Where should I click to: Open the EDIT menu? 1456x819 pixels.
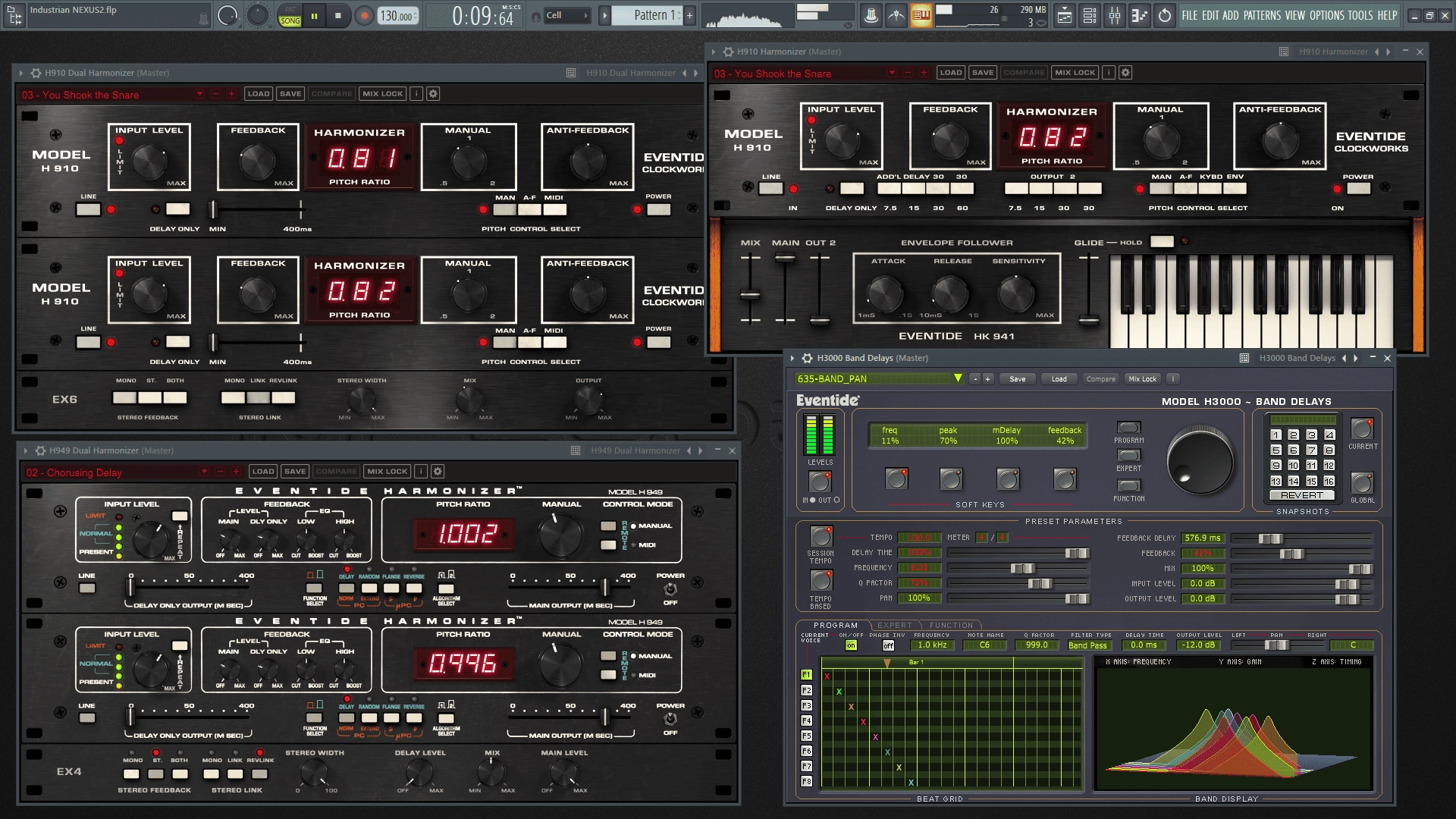[x=1210, y=15]
